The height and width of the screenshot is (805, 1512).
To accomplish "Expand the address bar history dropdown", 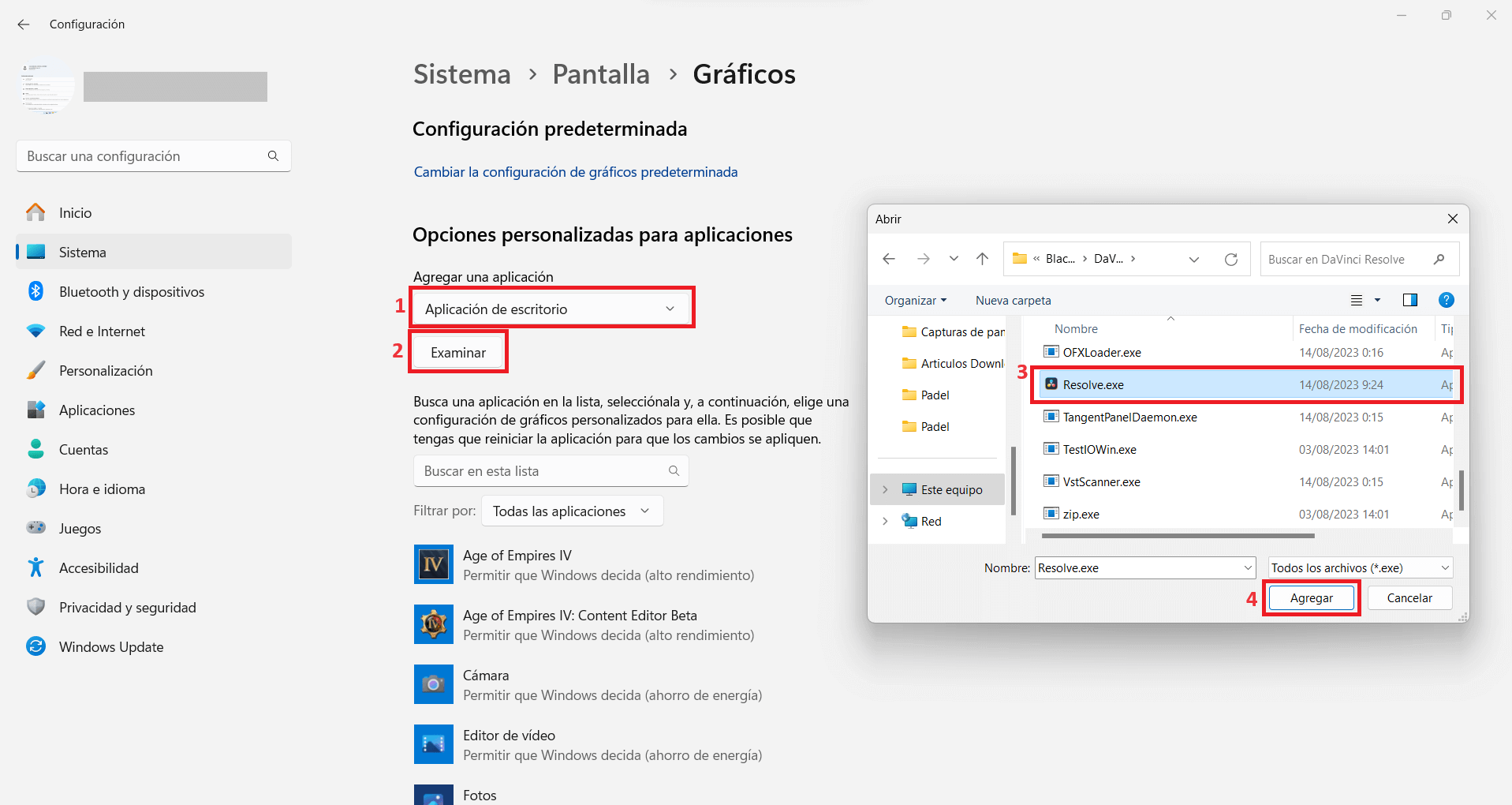I will [x=1194, y=259].
